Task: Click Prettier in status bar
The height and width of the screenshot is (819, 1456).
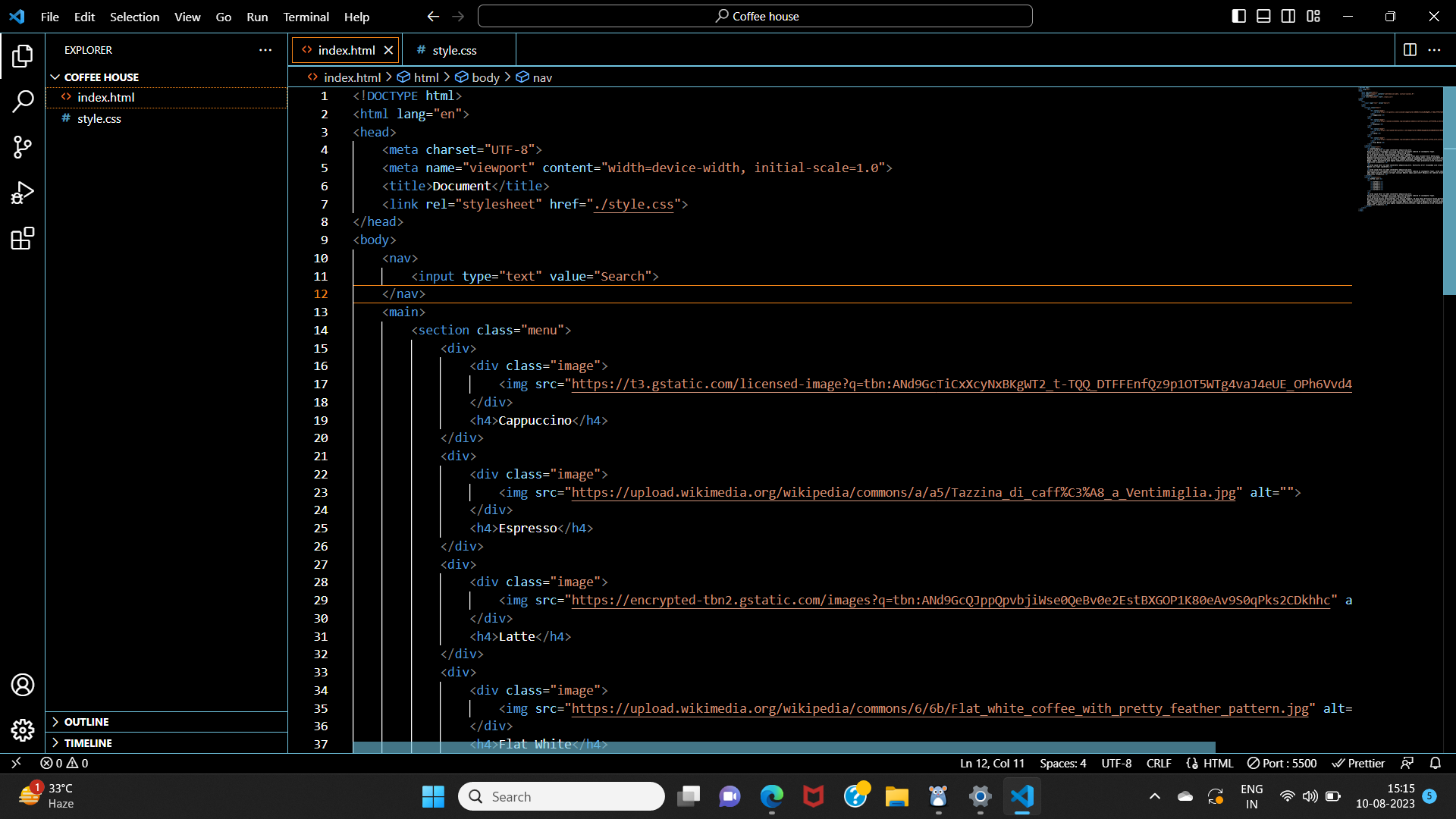Action: coord(1358,763)
